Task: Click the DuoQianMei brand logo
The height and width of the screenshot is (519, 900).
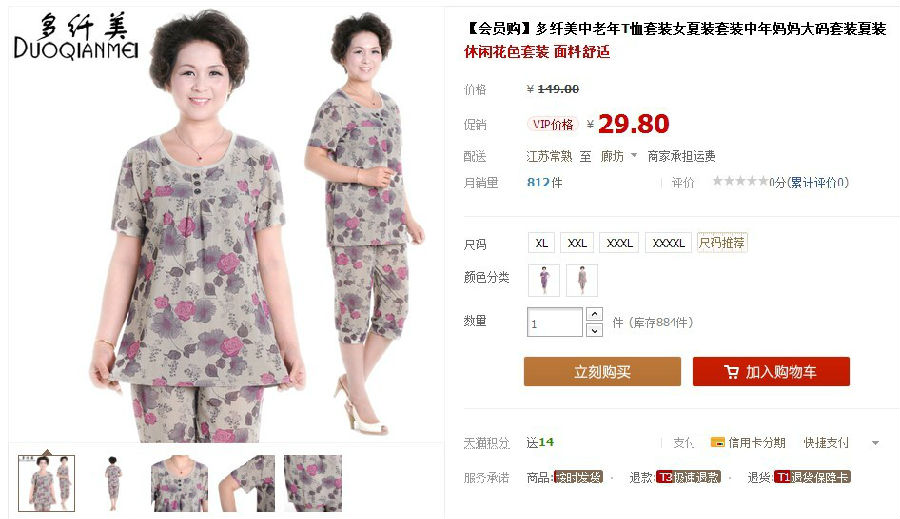Action: click(76, 37)
